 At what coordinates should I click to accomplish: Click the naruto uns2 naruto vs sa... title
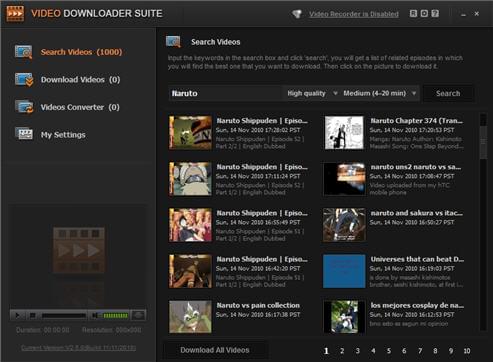(x=416, y=167)
